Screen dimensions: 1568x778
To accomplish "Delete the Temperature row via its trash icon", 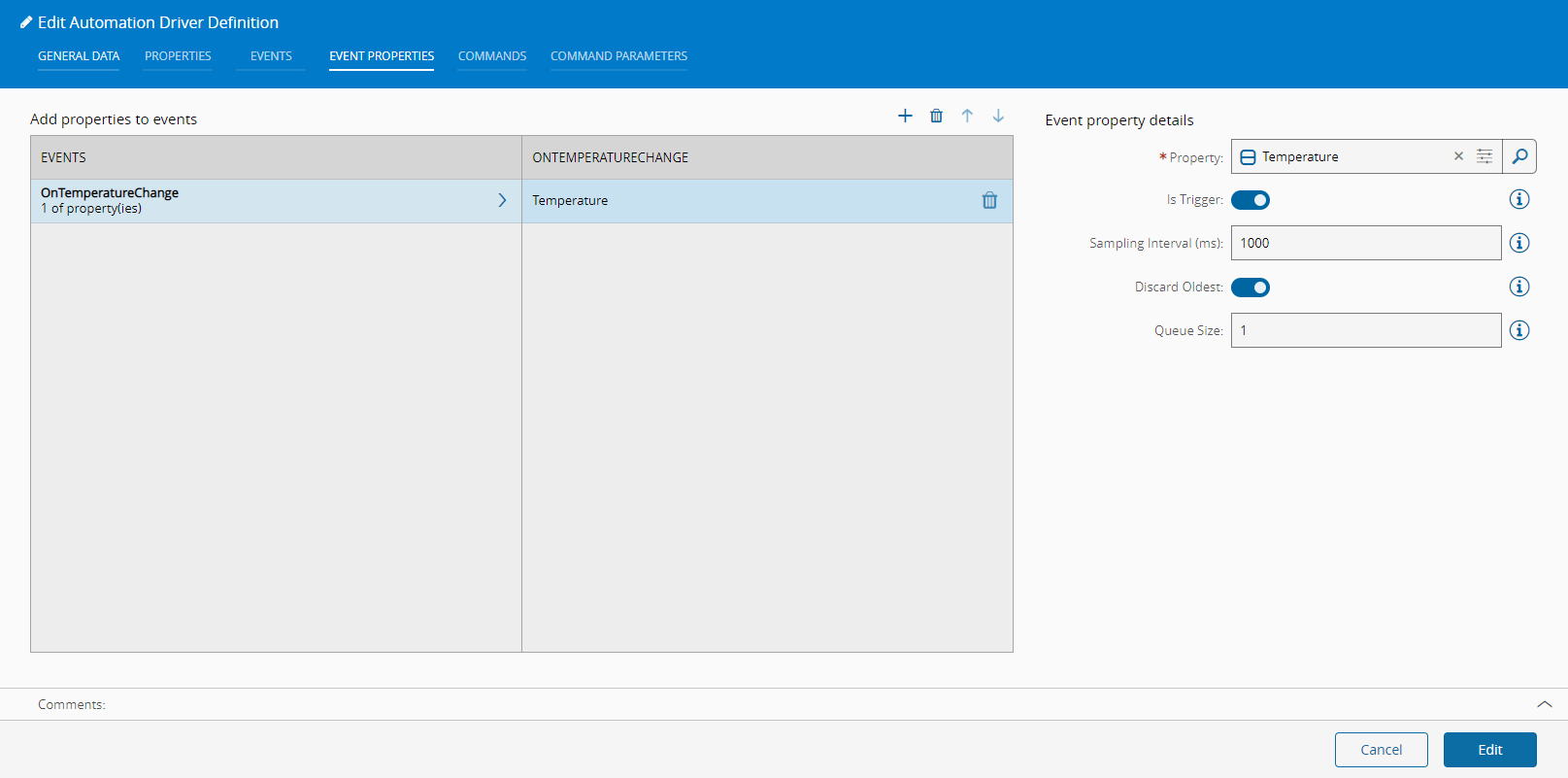I will [989, 200].
